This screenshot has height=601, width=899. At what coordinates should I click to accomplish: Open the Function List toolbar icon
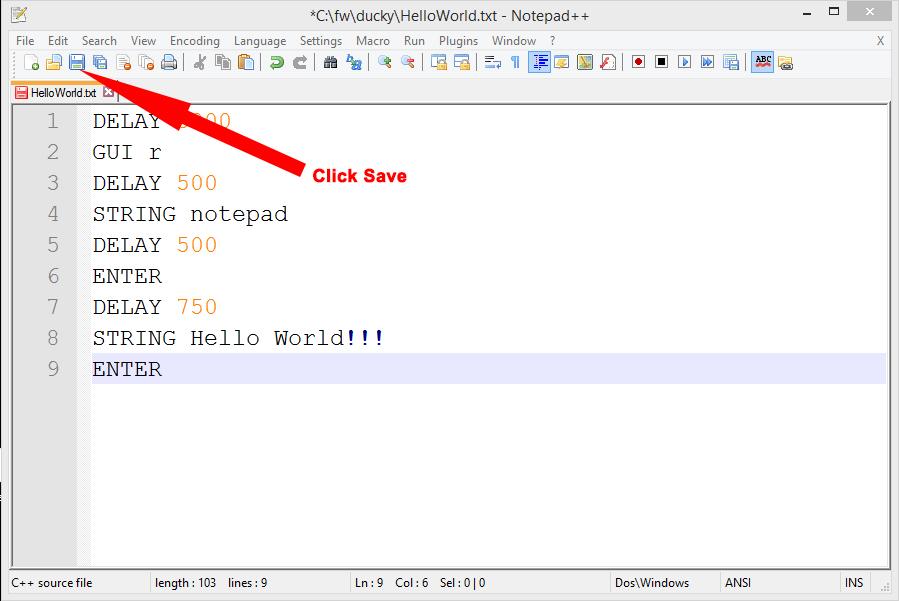[x=608, y=62]
